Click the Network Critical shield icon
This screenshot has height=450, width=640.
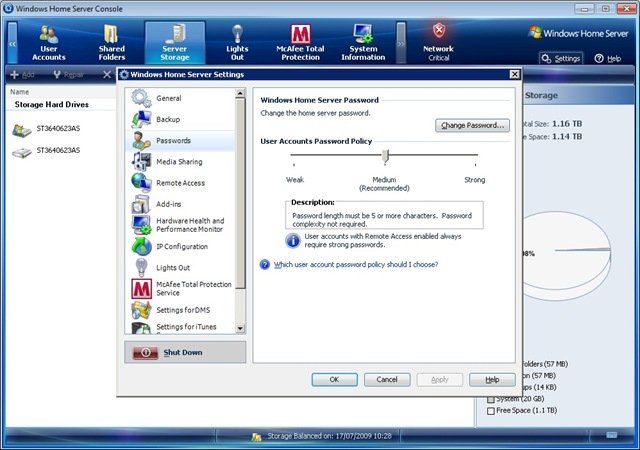pyautogui.click(x=439, y=31)
